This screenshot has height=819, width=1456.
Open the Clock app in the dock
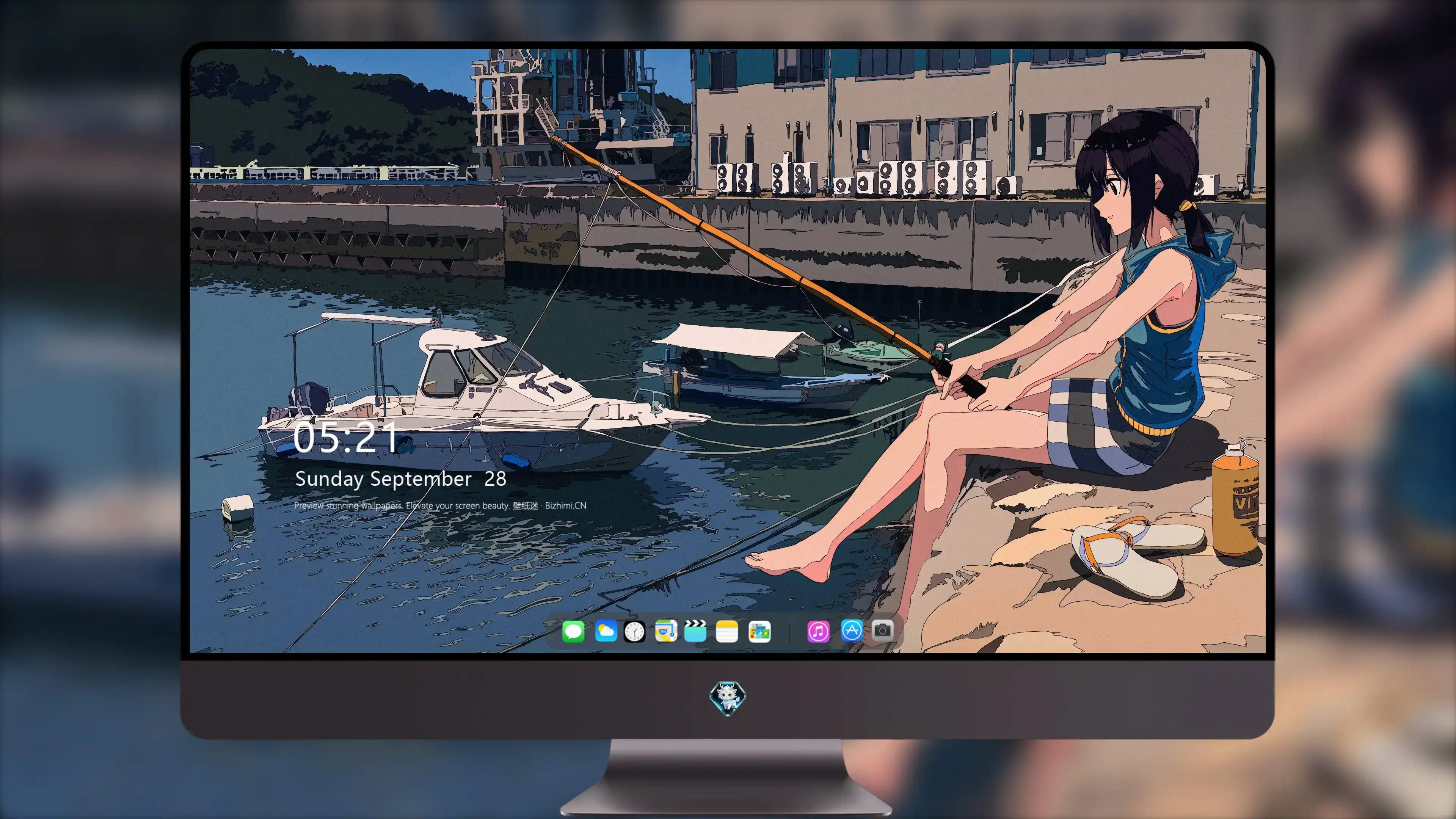(x=634, y=631)
